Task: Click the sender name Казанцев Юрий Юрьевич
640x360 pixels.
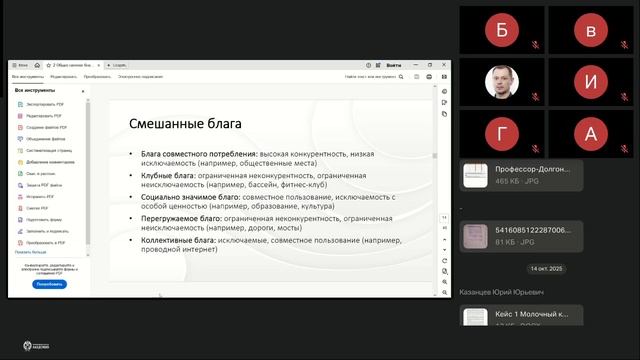Action: (501, 292)
